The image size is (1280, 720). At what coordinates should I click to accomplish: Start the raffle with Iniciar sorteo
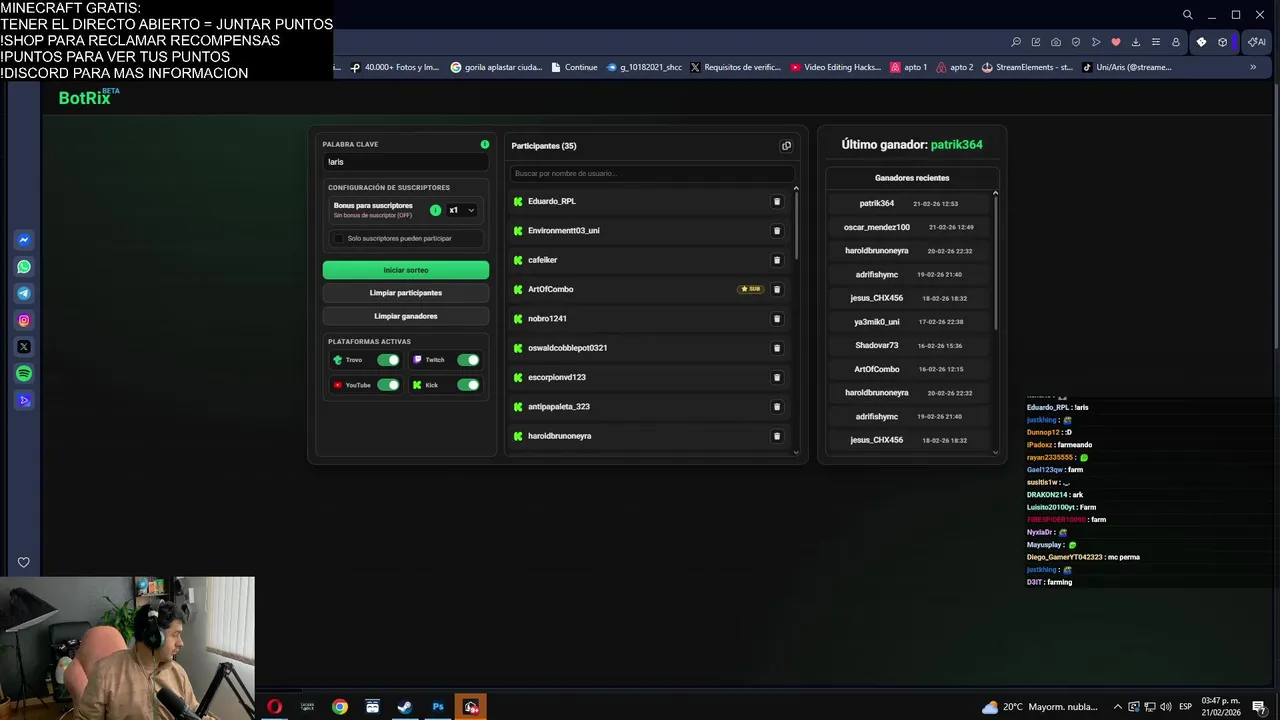pos(406,270)
